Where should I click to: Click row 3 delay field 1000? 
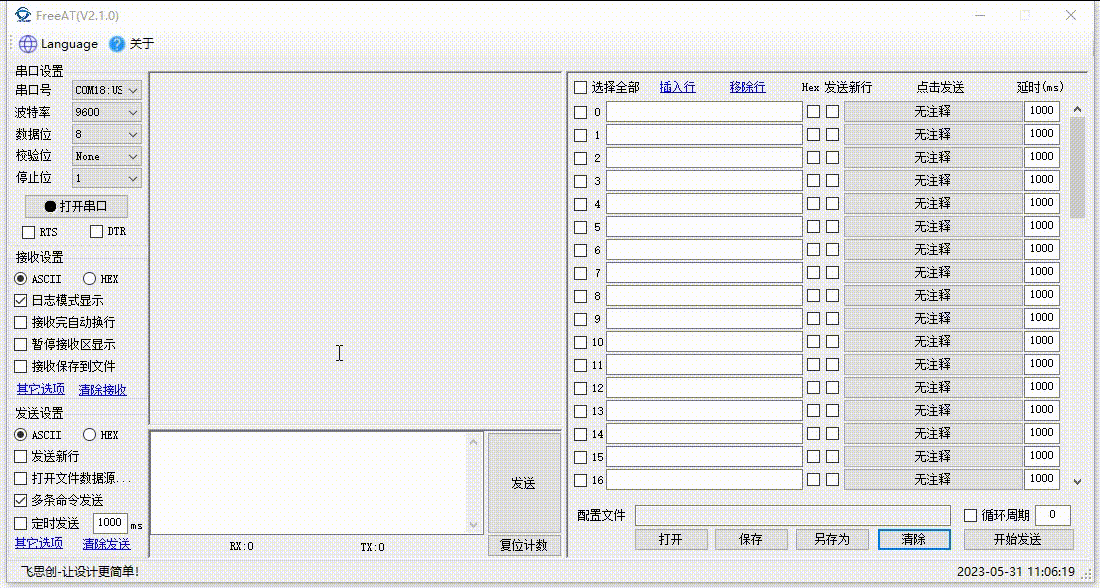click(x=1042, y=180)
